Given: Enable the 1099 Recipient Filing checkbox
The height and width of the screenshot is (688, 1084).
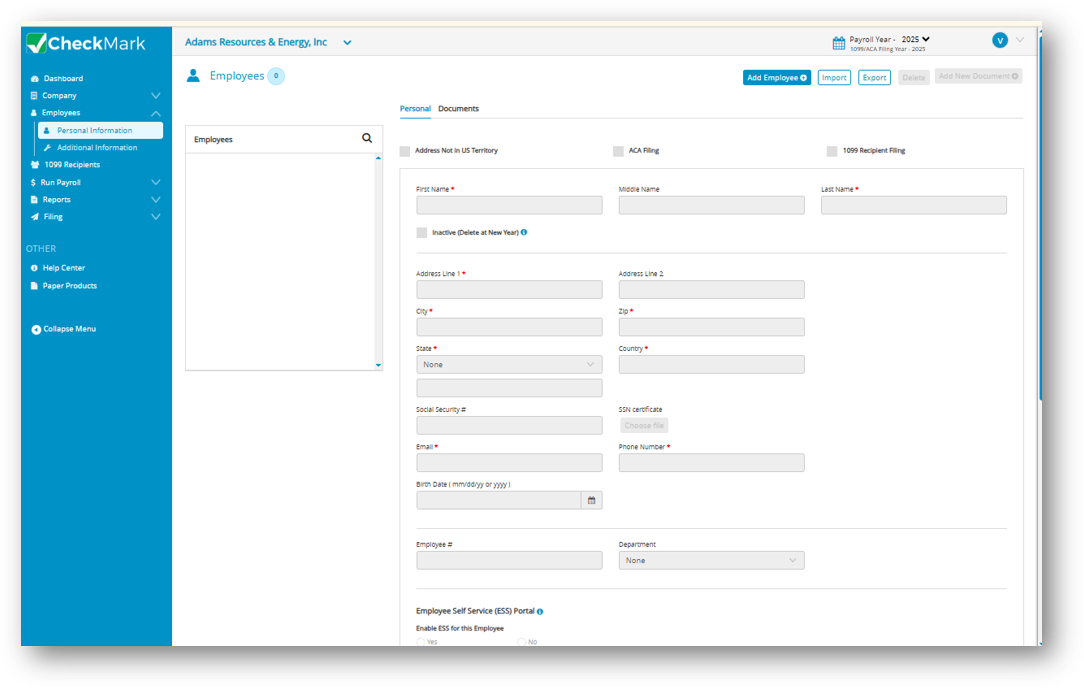Looking at the screenshot, I should tap(832, 151).
